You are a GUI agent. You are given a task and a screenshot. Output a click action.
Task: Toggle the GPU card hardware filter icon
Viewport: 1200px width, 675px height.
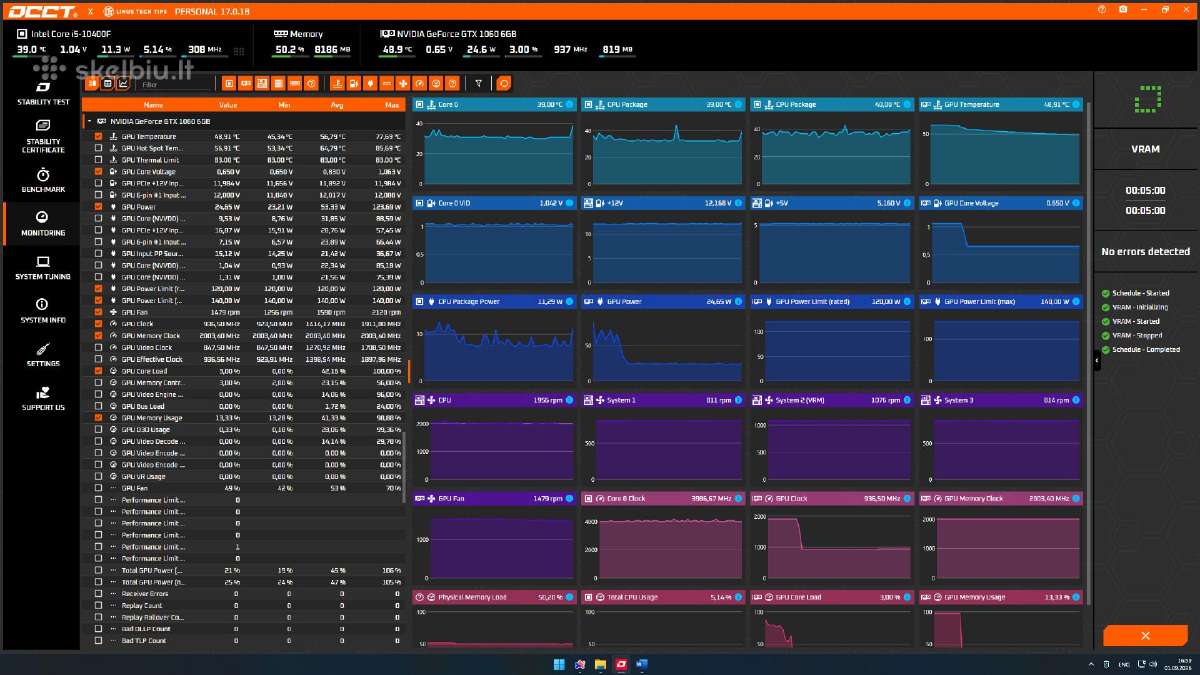tap(245, 84)
